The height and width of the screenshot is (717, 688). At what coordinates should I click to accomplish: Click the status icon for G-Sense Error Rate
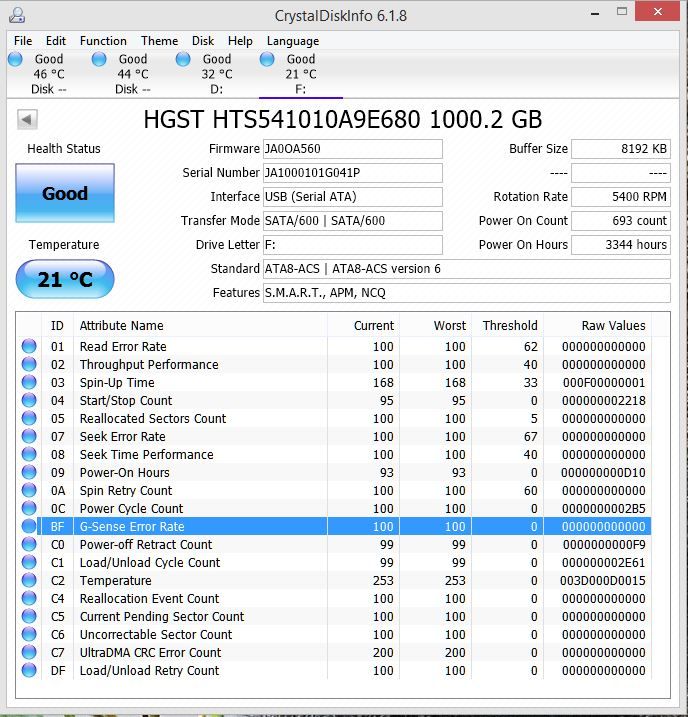29,526
